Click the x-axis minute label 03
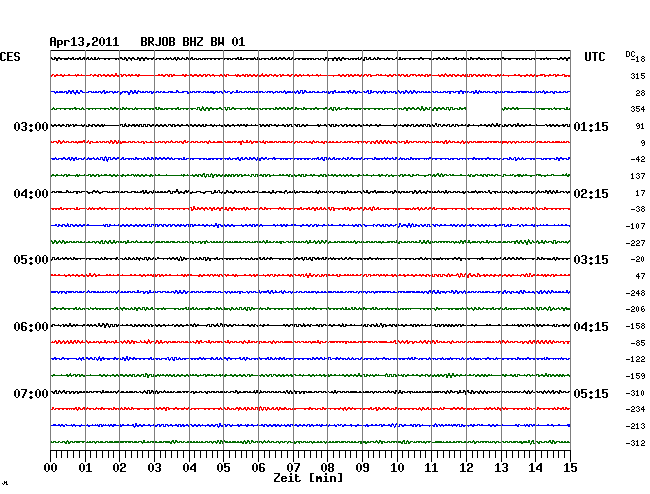Screen dimensions: 650x494 point(155,468)
